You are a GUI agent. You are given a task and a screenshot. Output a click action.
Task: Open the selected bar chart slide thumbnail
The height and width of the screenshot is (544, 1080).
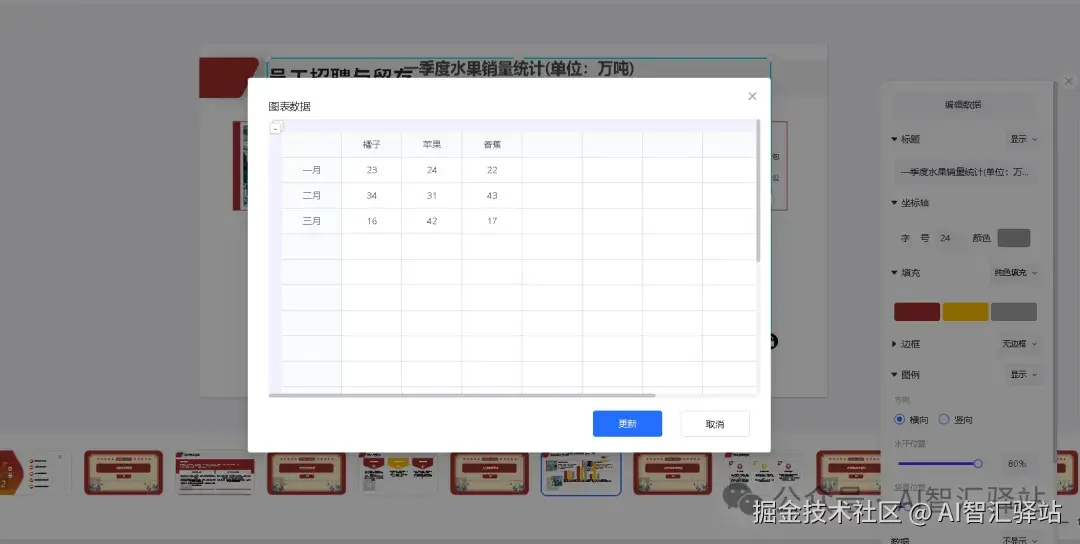pyautogui.click(x=581, y=473)
